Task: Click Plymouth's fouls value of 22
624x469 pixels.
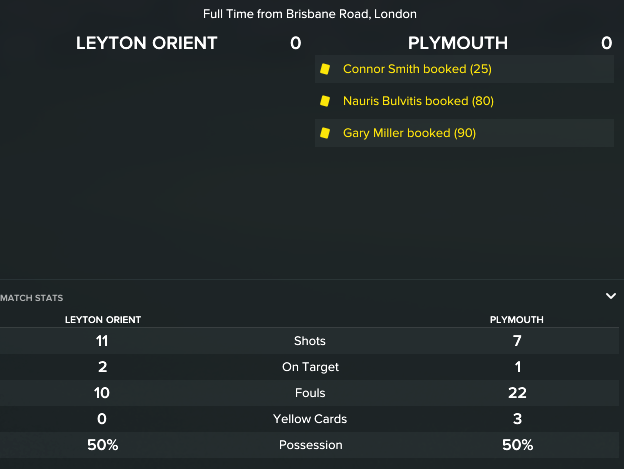Action: point(517,393)
